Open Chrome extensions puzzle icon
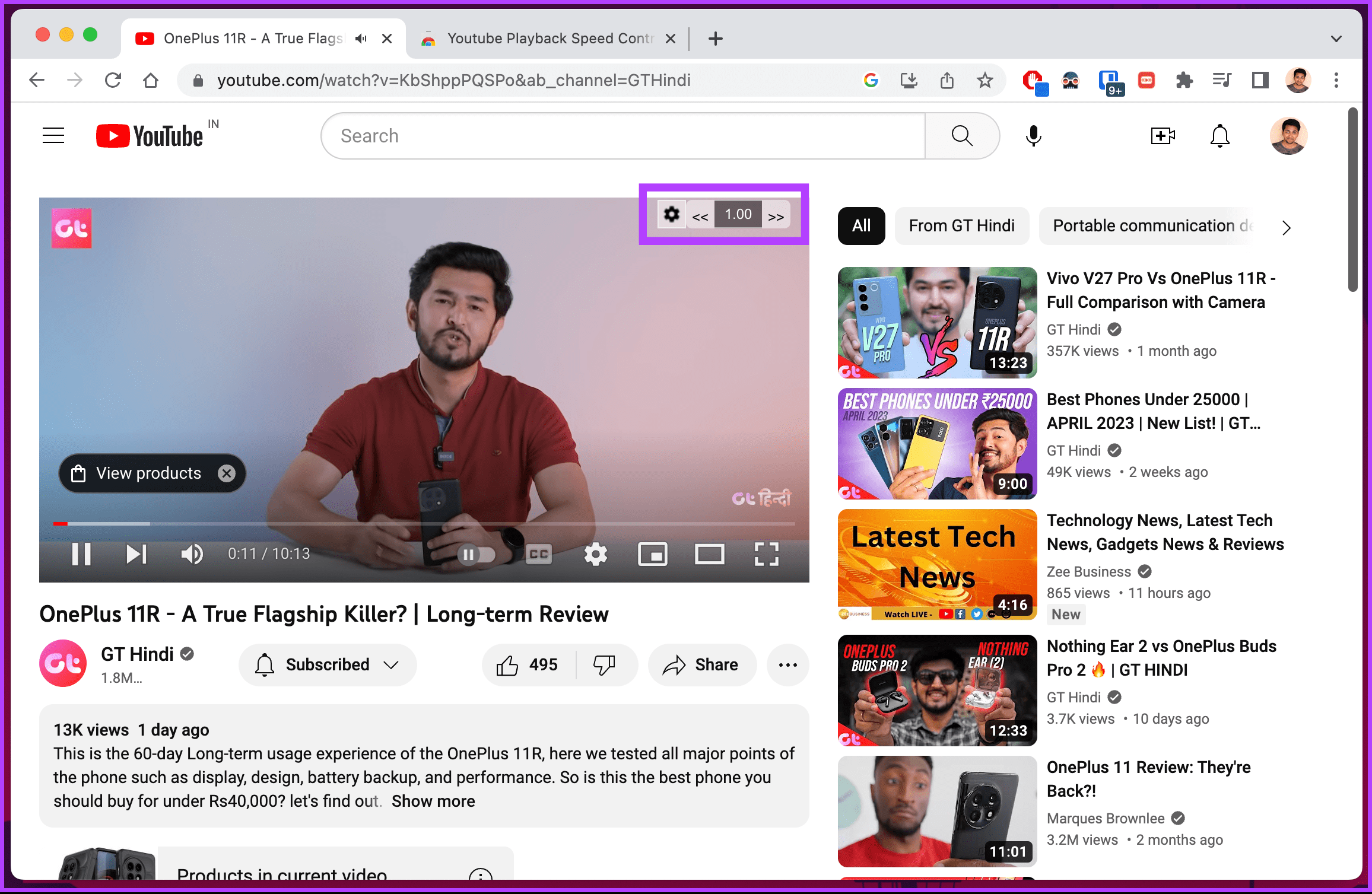The width and height of the screenshot is (1372, 894). (1184, 80)
